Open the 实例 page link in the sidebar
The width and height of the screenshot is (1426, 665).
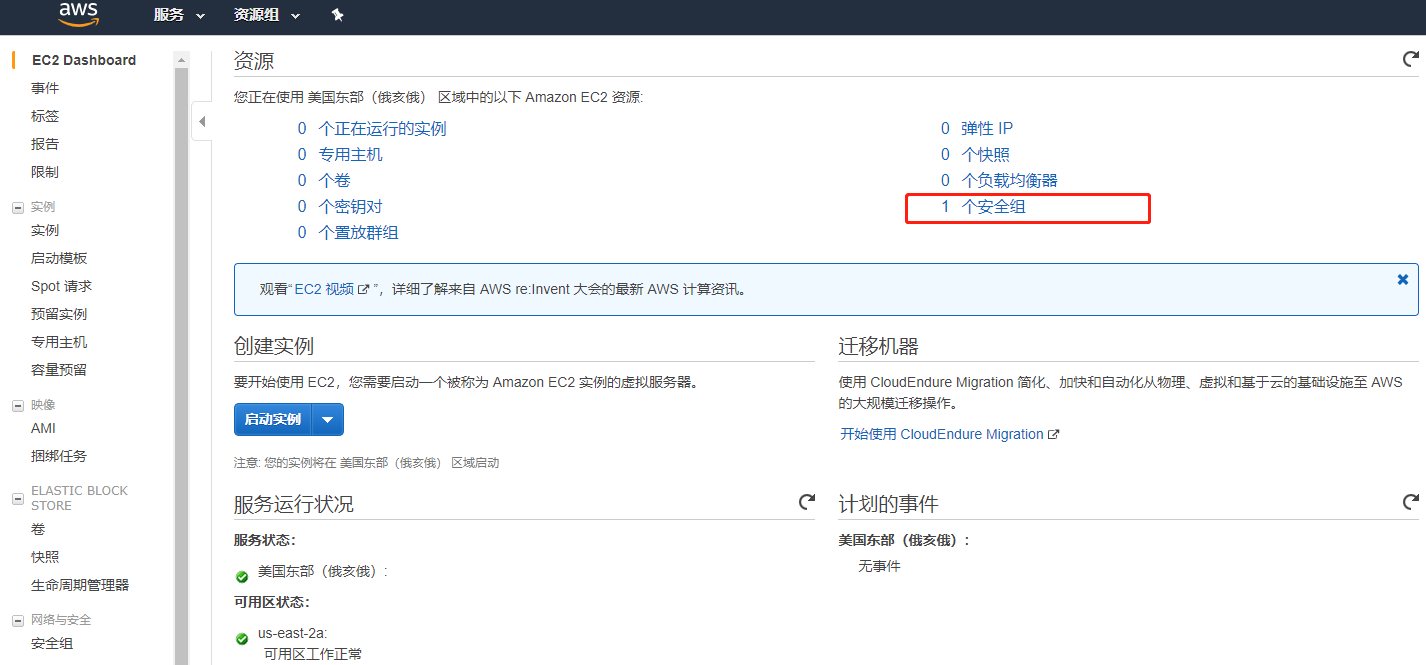click(45, 230)
